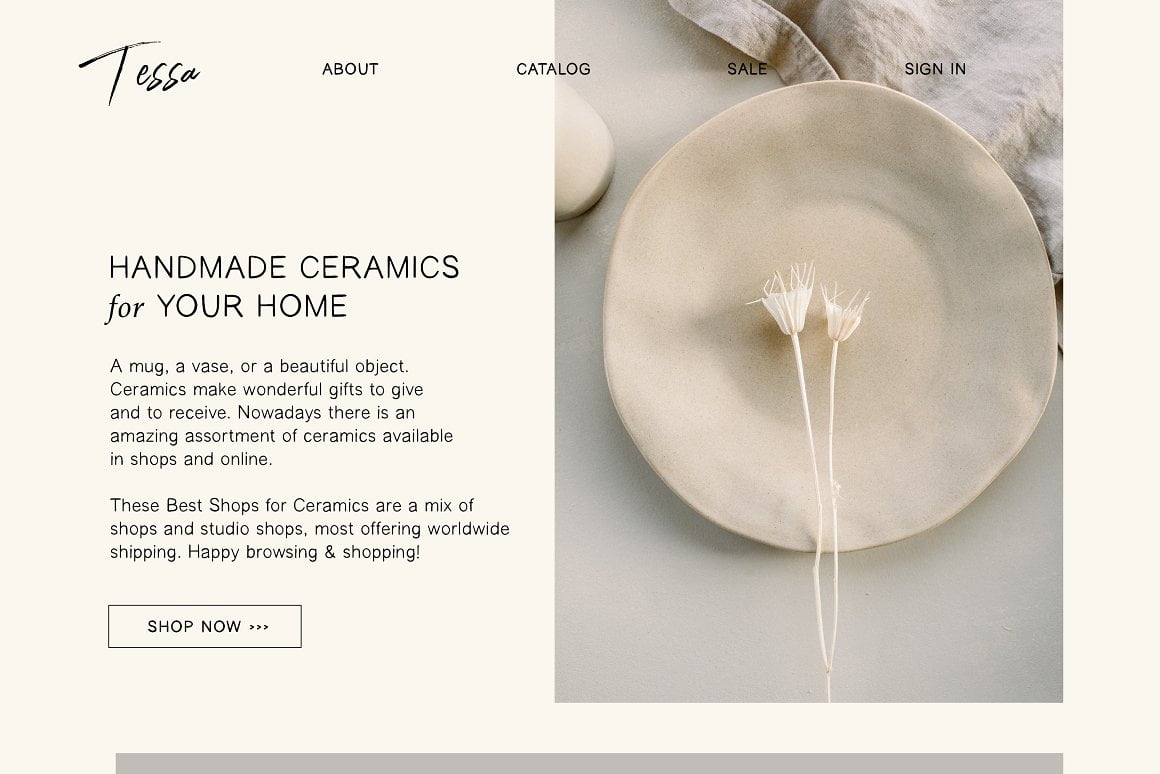Click the Tessa handwritten logo
This screenshot has width=1160, height=774.
coord(139,73)
